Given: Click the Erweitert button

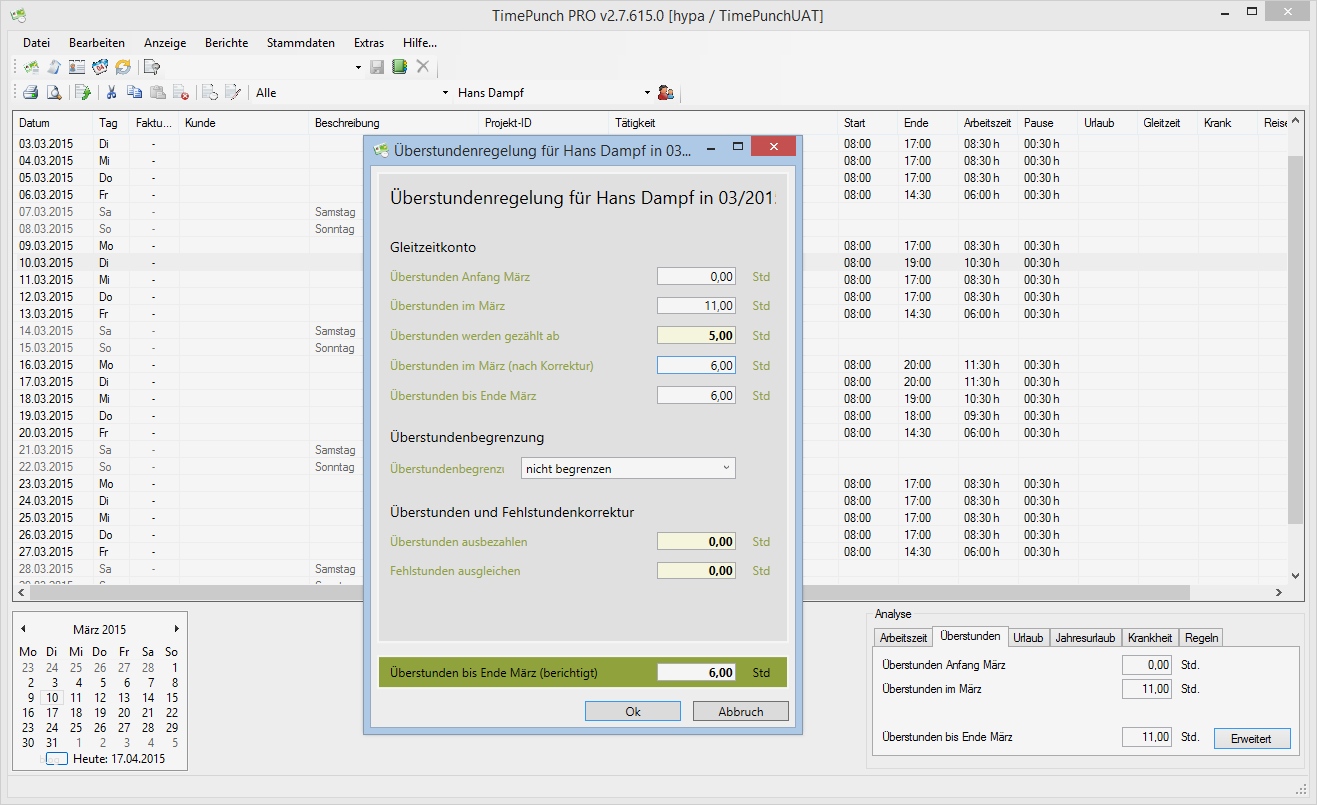Looking at the screenshot, I should (x=1252, y=738).
